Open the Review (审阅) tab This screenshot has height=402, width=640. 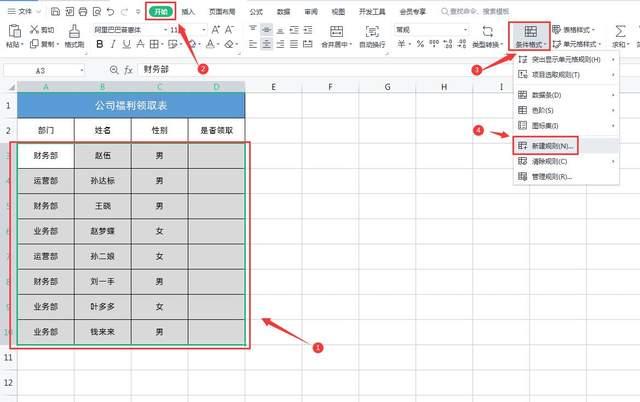pos(311,12)
